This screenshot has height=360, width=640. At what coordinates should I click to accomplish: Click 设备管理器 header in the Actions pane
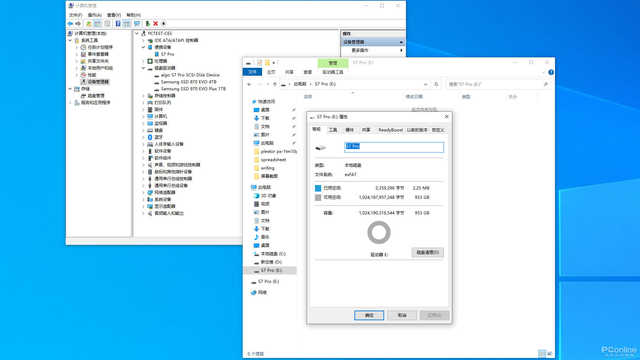(x=373, y=42)
